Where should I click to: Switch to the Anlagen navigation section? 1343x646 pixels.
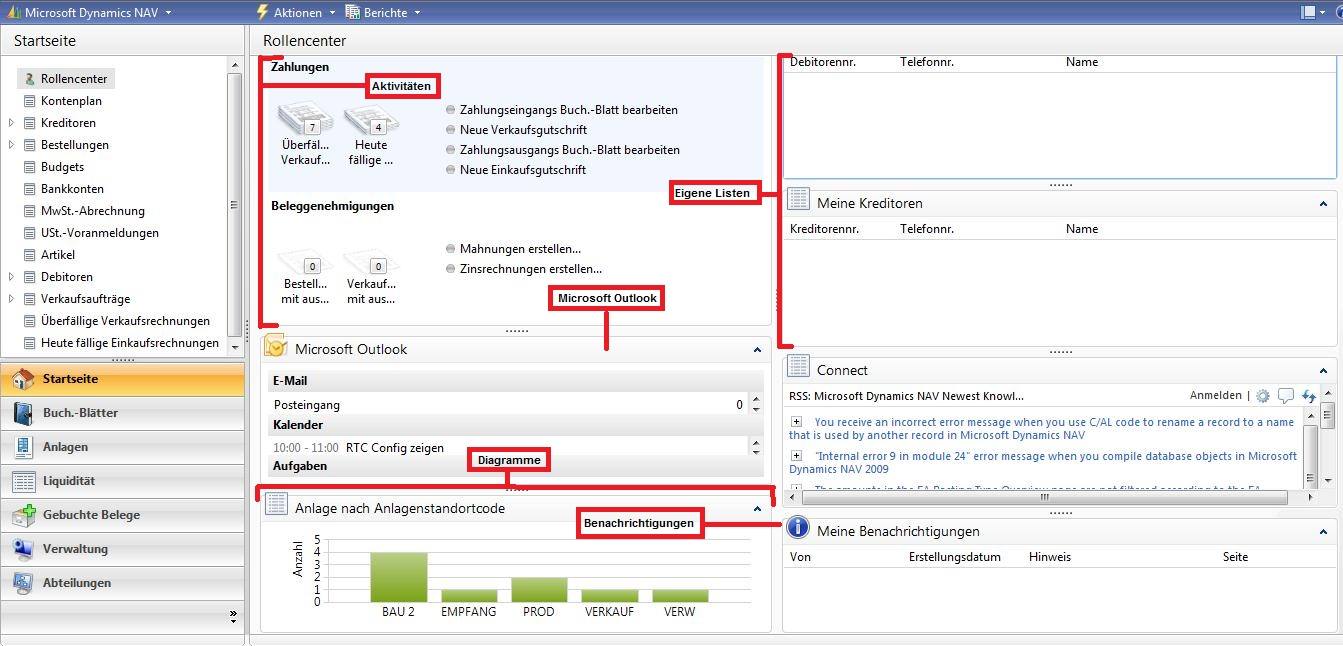point(122,447)
